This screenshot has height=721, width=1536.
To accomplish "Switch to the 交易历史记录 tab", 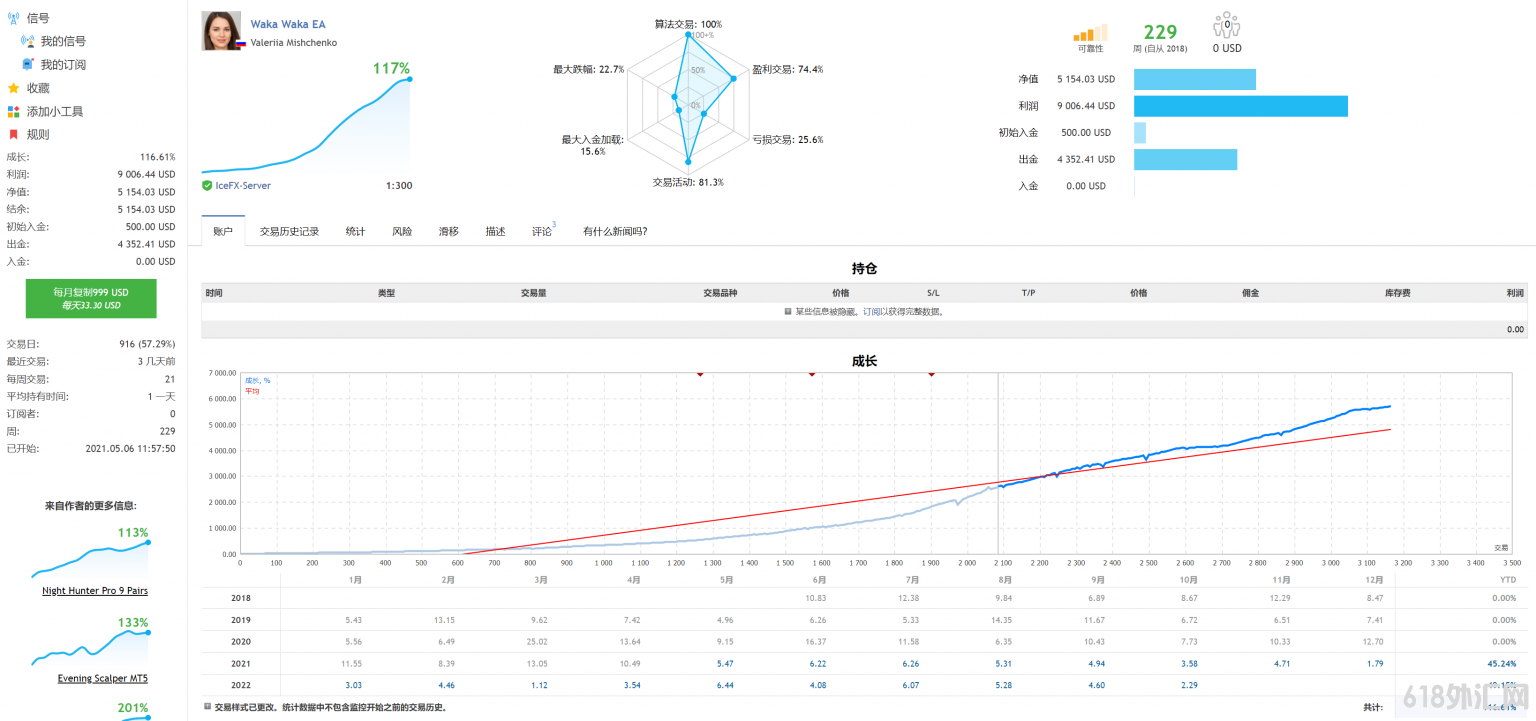I will 289,231.
